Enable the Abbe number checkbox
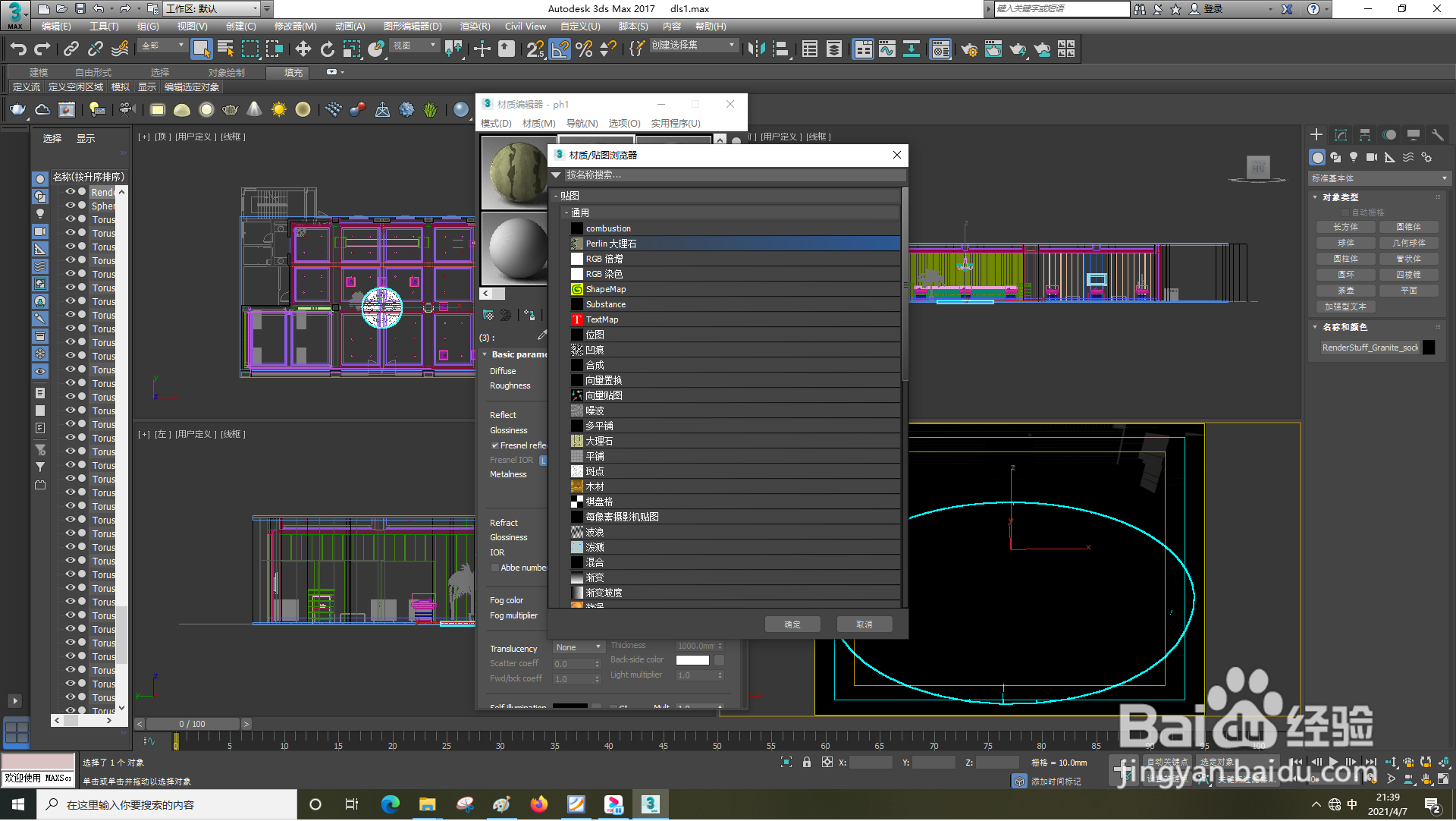The width and height of the screenshot is (1456, 821). click(x=495, y=568)
